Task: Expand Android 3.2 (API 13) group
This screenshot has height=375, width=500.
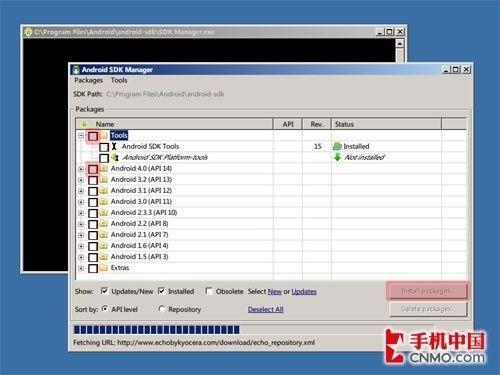Action: click(x=81, y=180)
